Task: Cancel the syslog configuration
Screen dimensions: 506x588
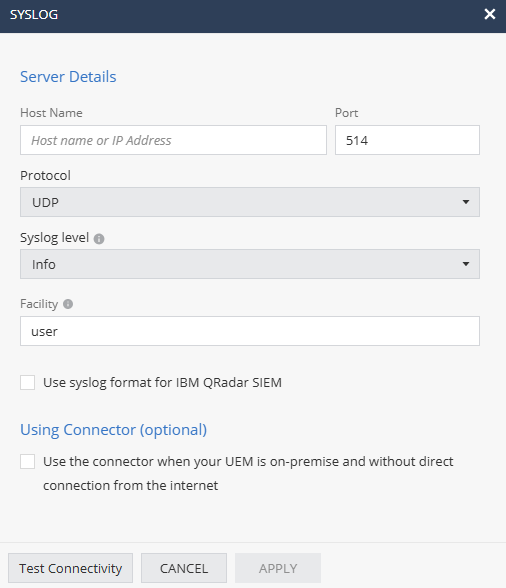Action: click(x=184, y=568)
